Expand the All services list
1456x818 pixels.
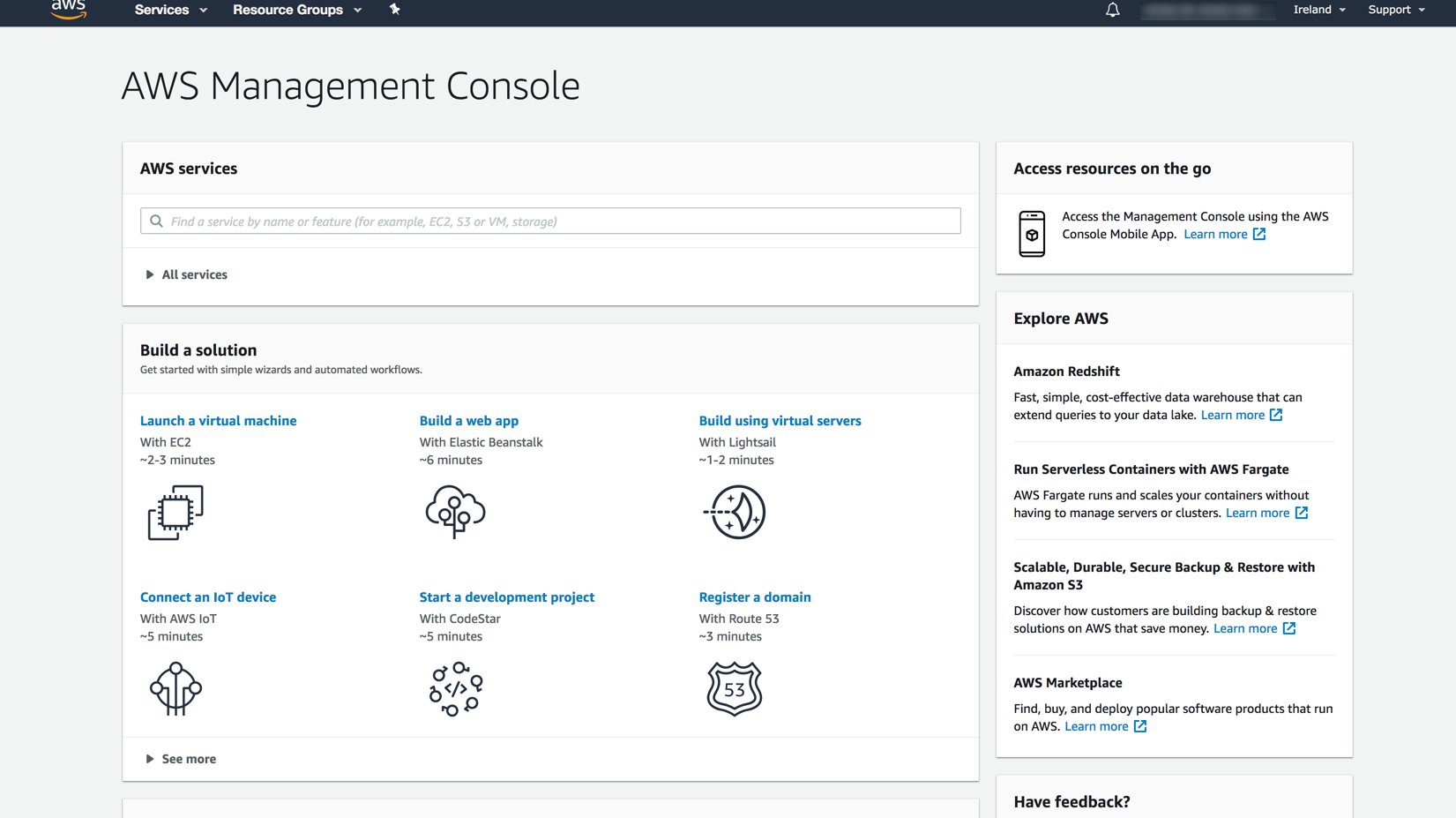click(186, 274)
